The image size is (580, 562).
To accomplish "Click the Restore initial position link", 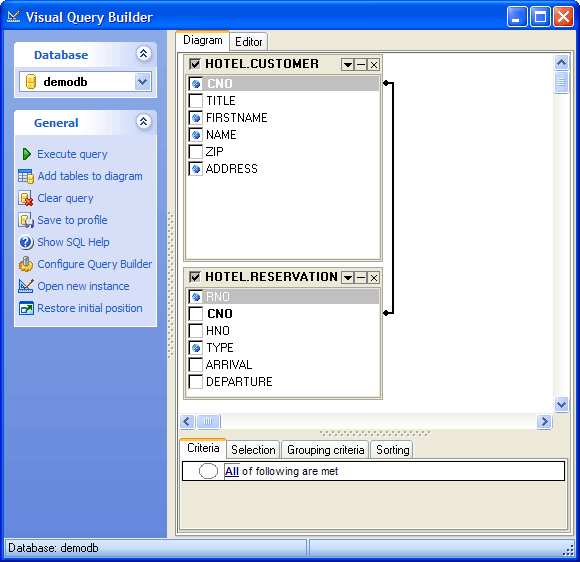I will 90,308.
